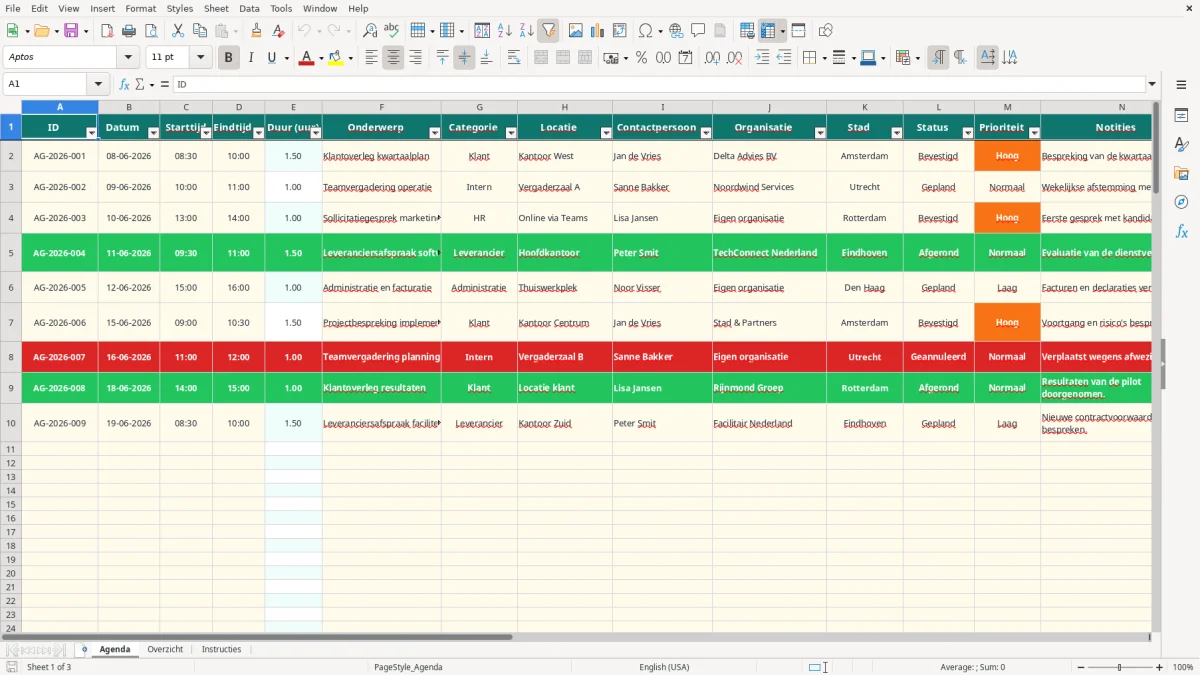Open the filter dropdown for the Datum column
Viewport: 1200px width, 675px height.
[x=153, y=133]
